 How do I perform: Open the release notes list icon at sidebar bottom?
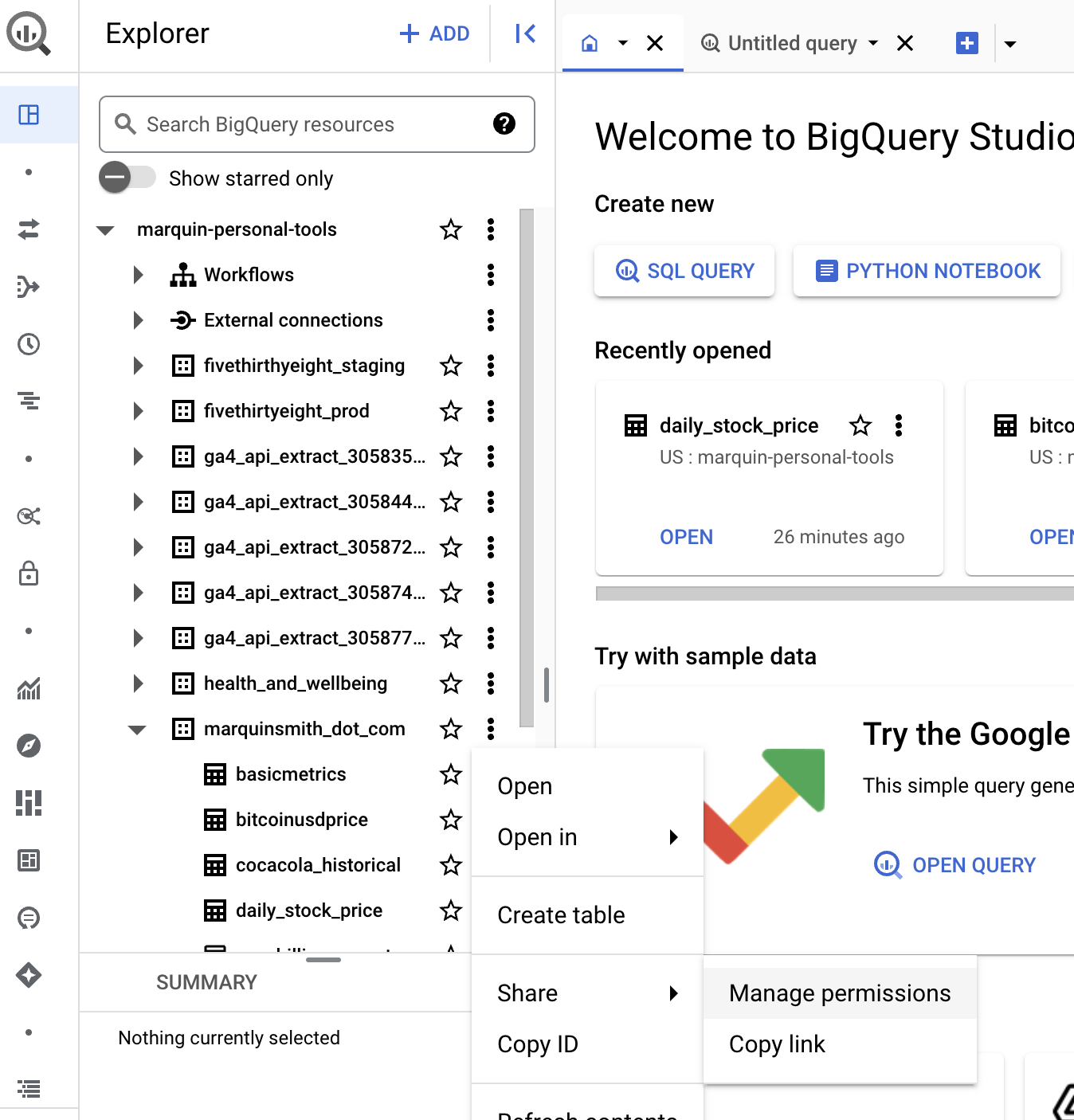point(29,1088)
